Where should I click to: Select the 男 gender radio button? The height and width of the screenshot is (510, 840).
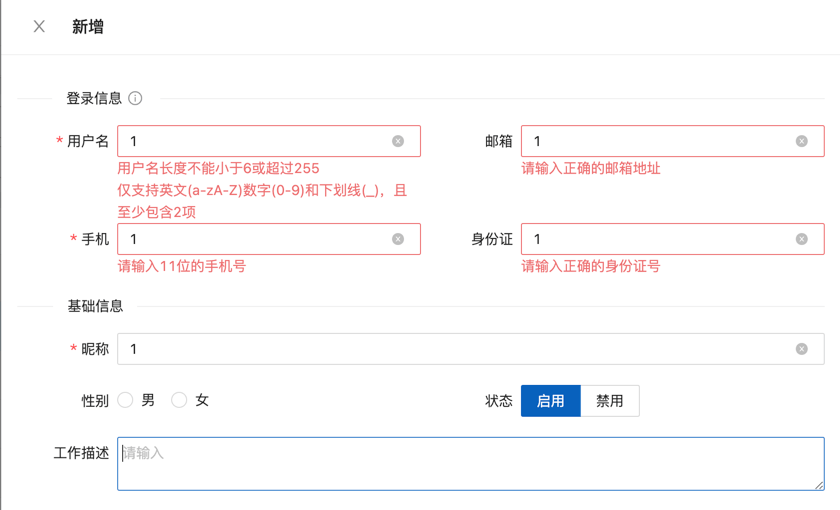(x=126, y=400)
